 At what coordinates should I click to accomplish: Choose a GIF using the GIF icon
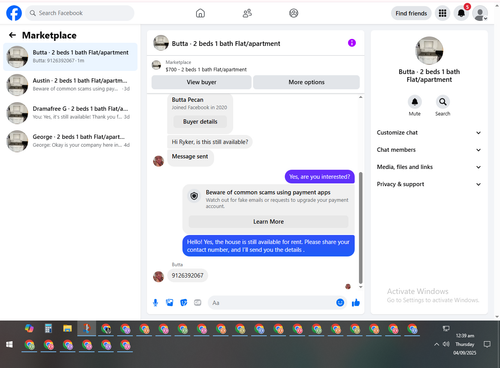198,303
